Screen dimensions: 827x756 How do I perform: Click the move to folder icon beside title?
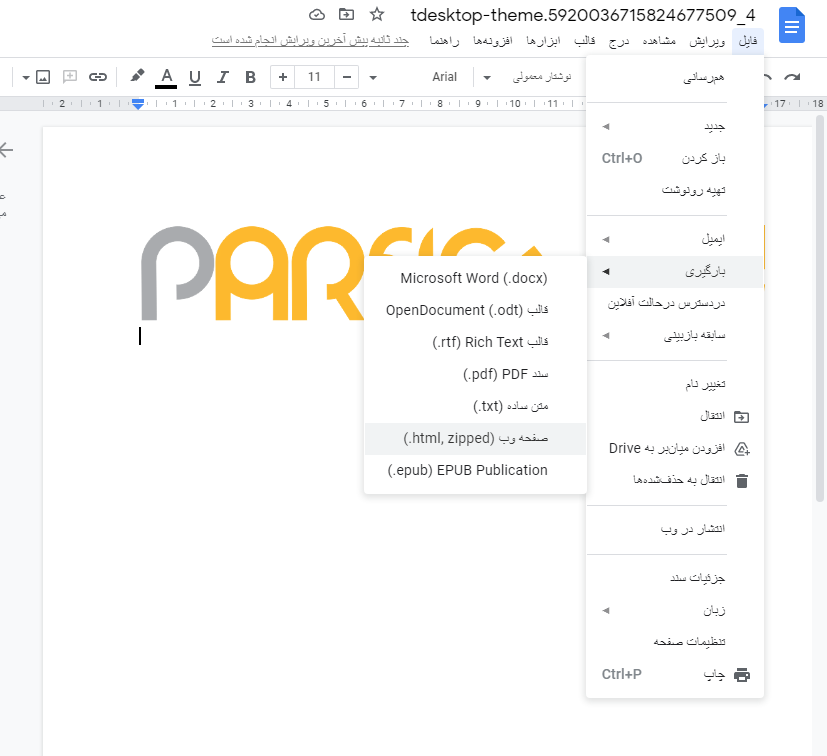[x=347, y=14]
